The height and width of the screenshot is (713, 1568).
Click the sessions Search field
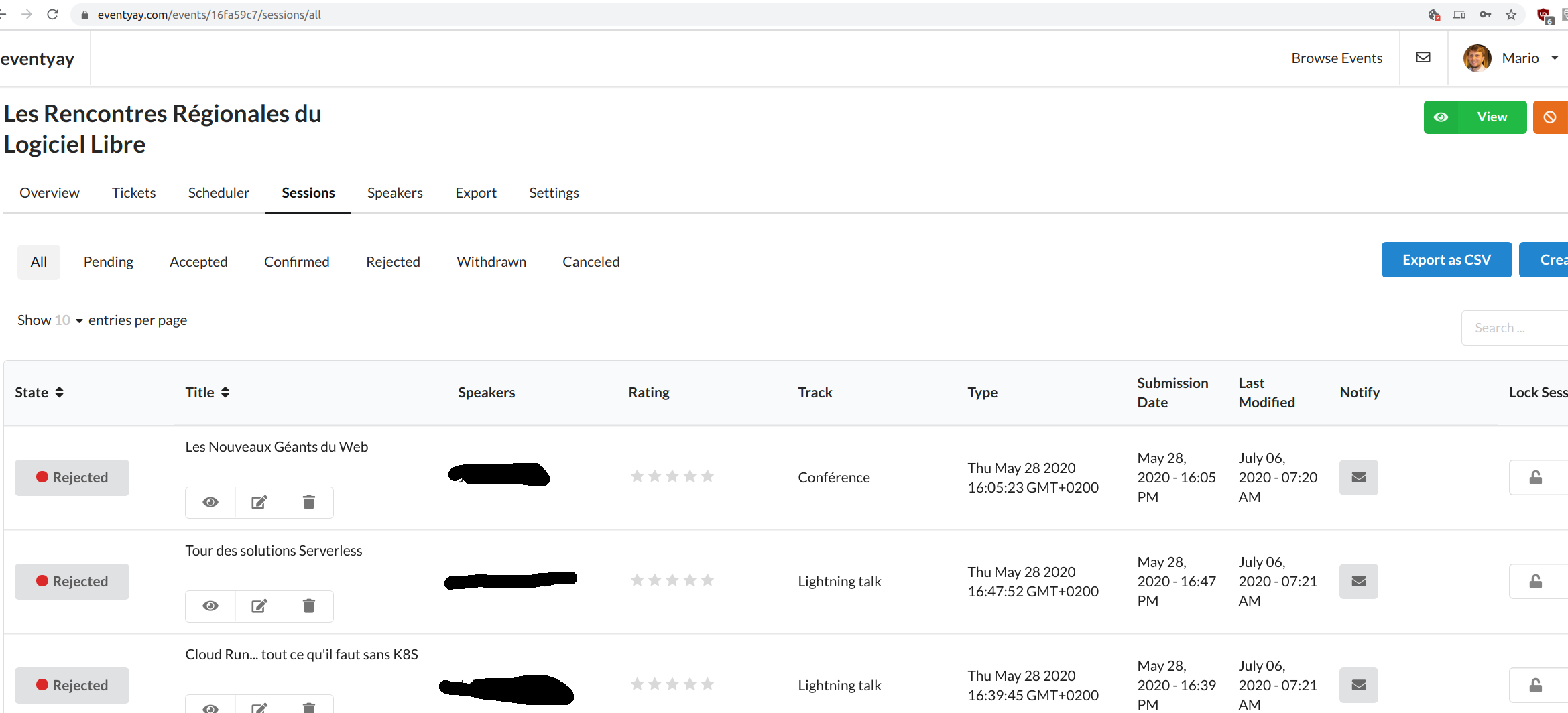click(x=1514, y=328)
